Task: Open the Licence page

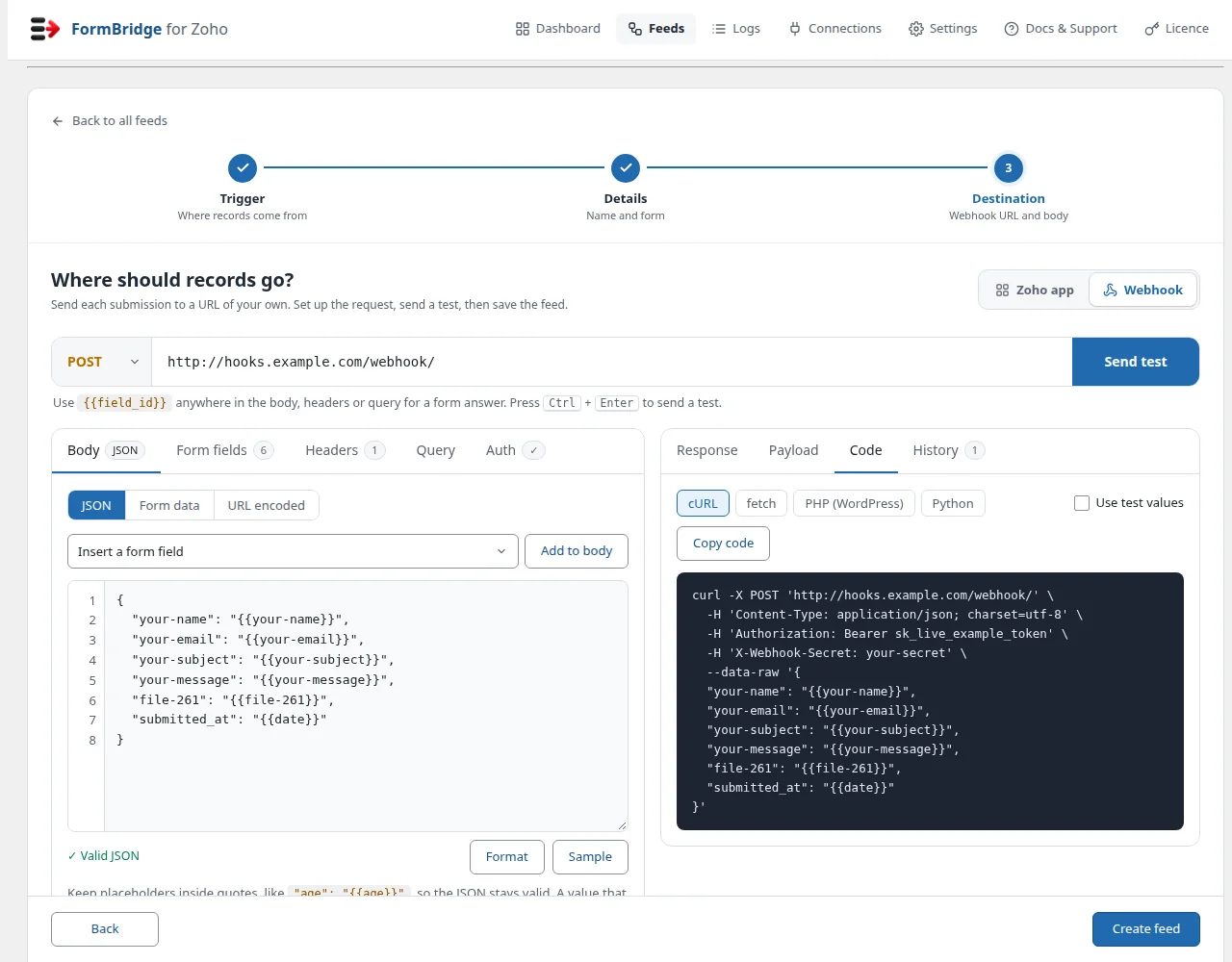Action: [1176, 29]
